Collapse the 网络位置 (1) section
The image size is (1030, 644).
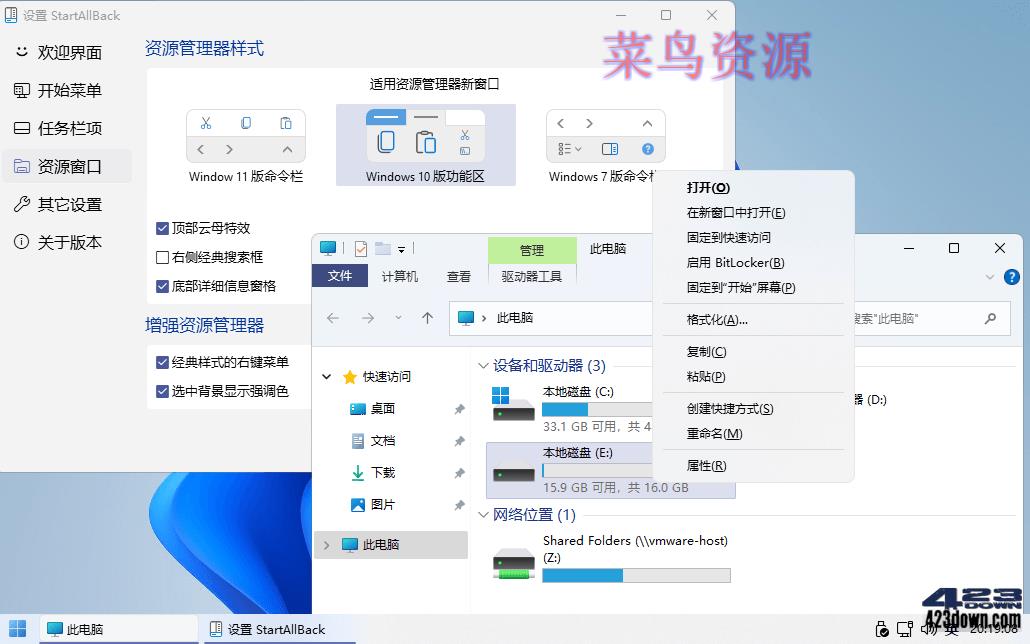click(483, 515)
